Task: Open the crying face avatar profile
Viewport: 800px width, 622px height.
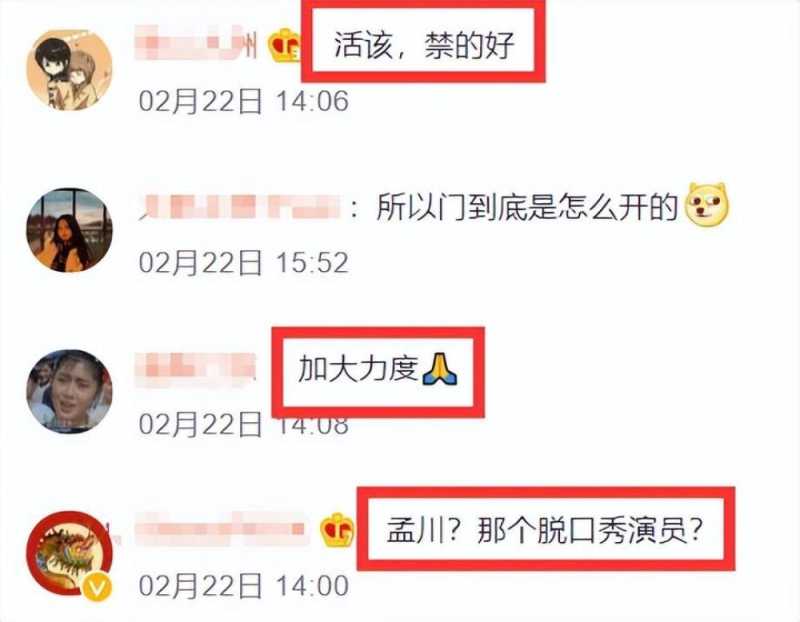Action: tap(69, 391)
